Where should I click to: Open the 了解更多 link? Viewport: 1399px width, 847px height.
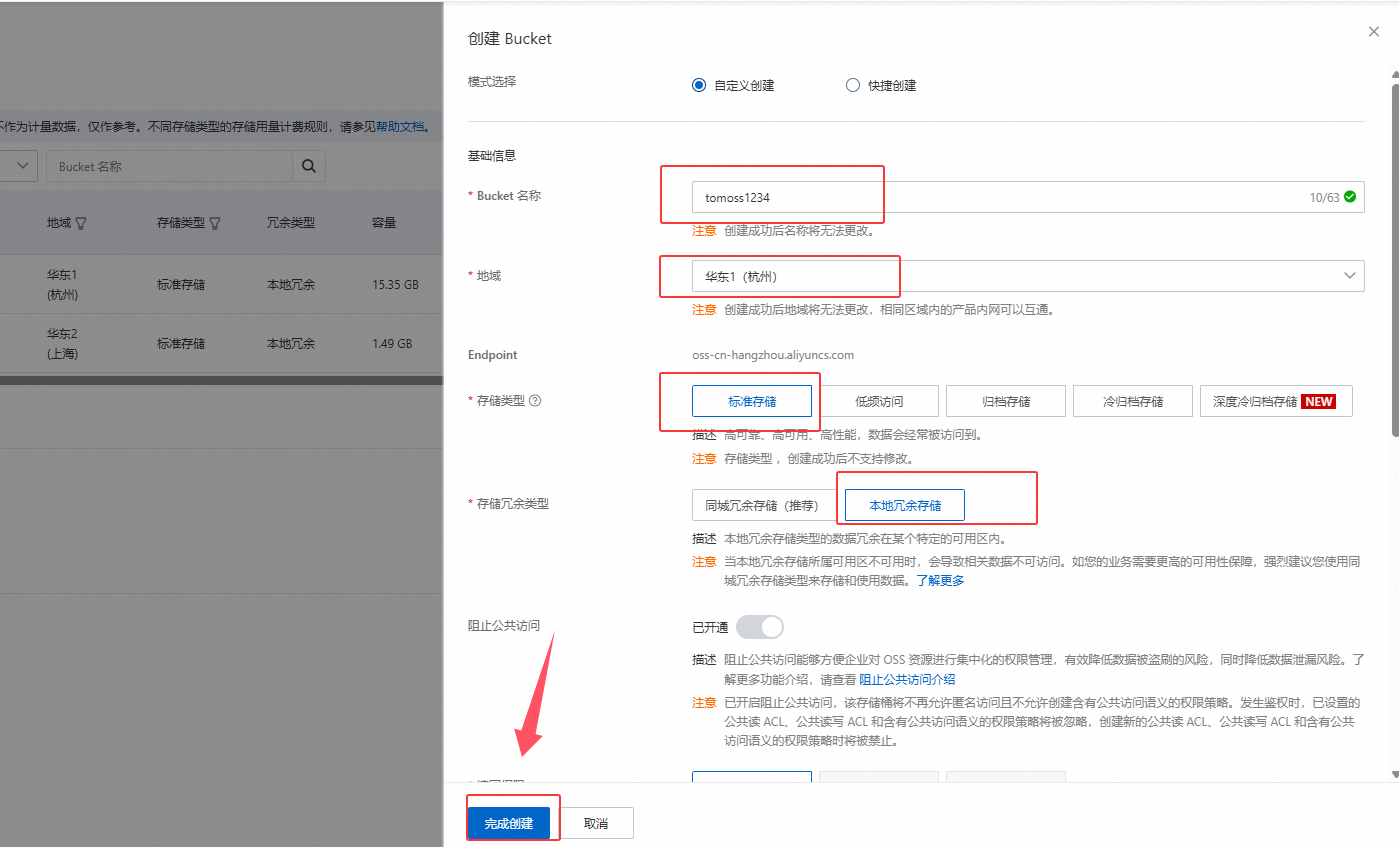pos(940,580)
